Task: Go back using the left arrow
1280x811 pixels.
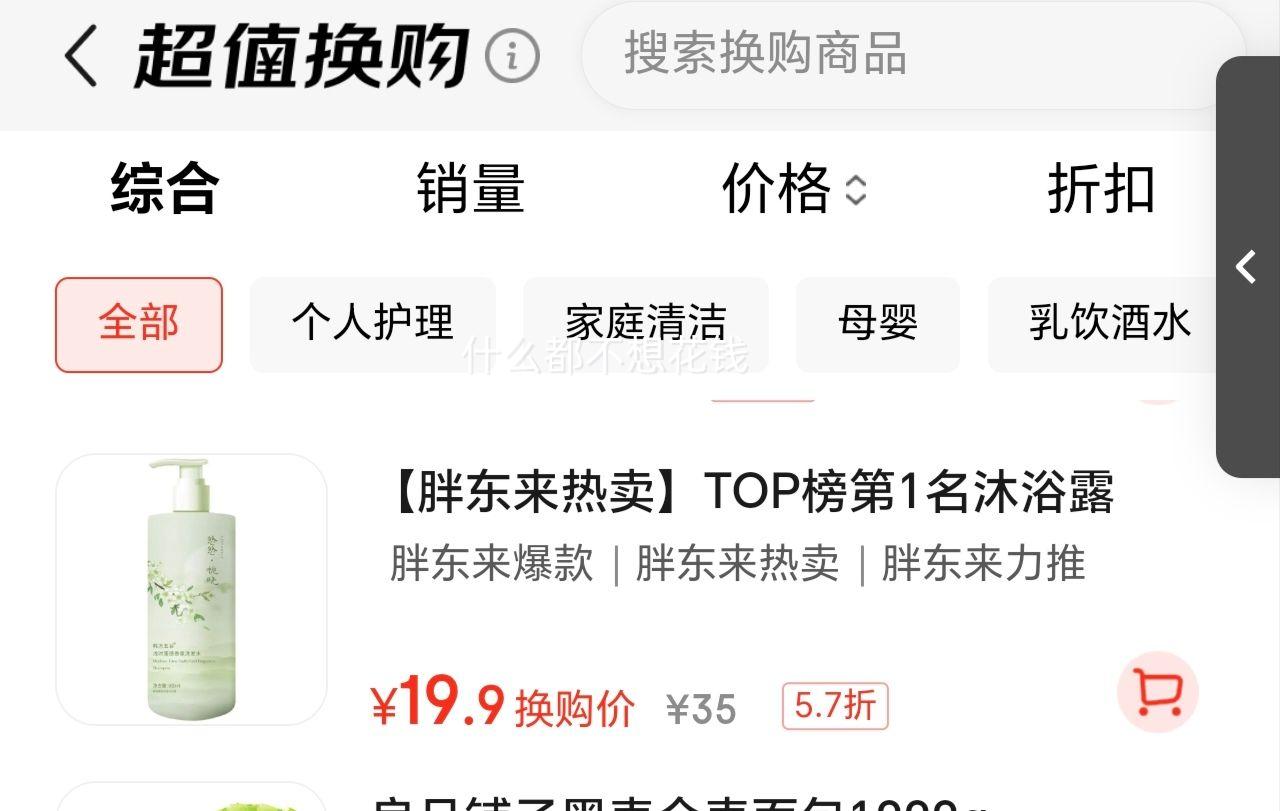Action: tap(81, 56)
